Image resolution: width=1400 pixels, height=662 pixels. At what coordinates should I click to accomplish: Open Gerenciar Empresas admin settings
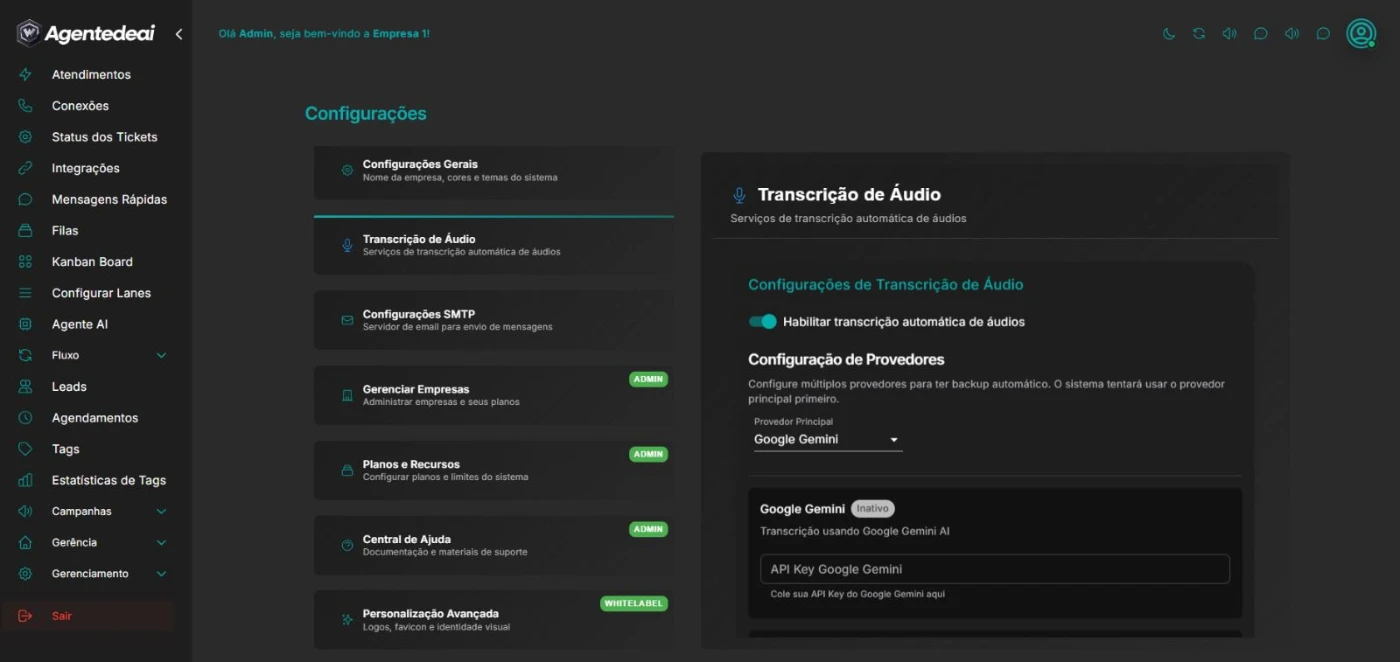click(493, 394)
